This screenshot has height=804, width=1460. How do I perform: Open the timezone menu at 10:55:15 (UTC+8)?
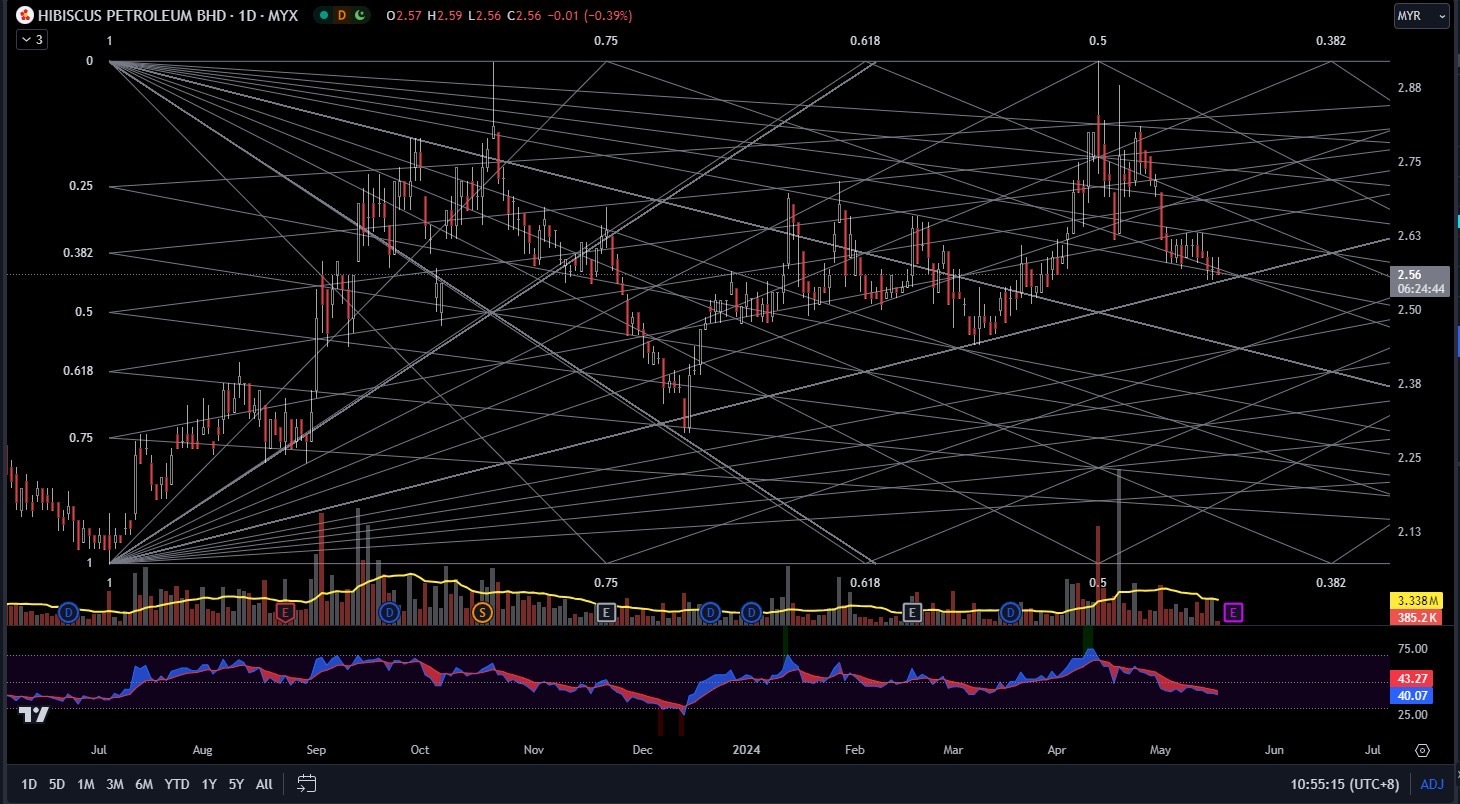pyautogui.click(x=1344, y=784)
